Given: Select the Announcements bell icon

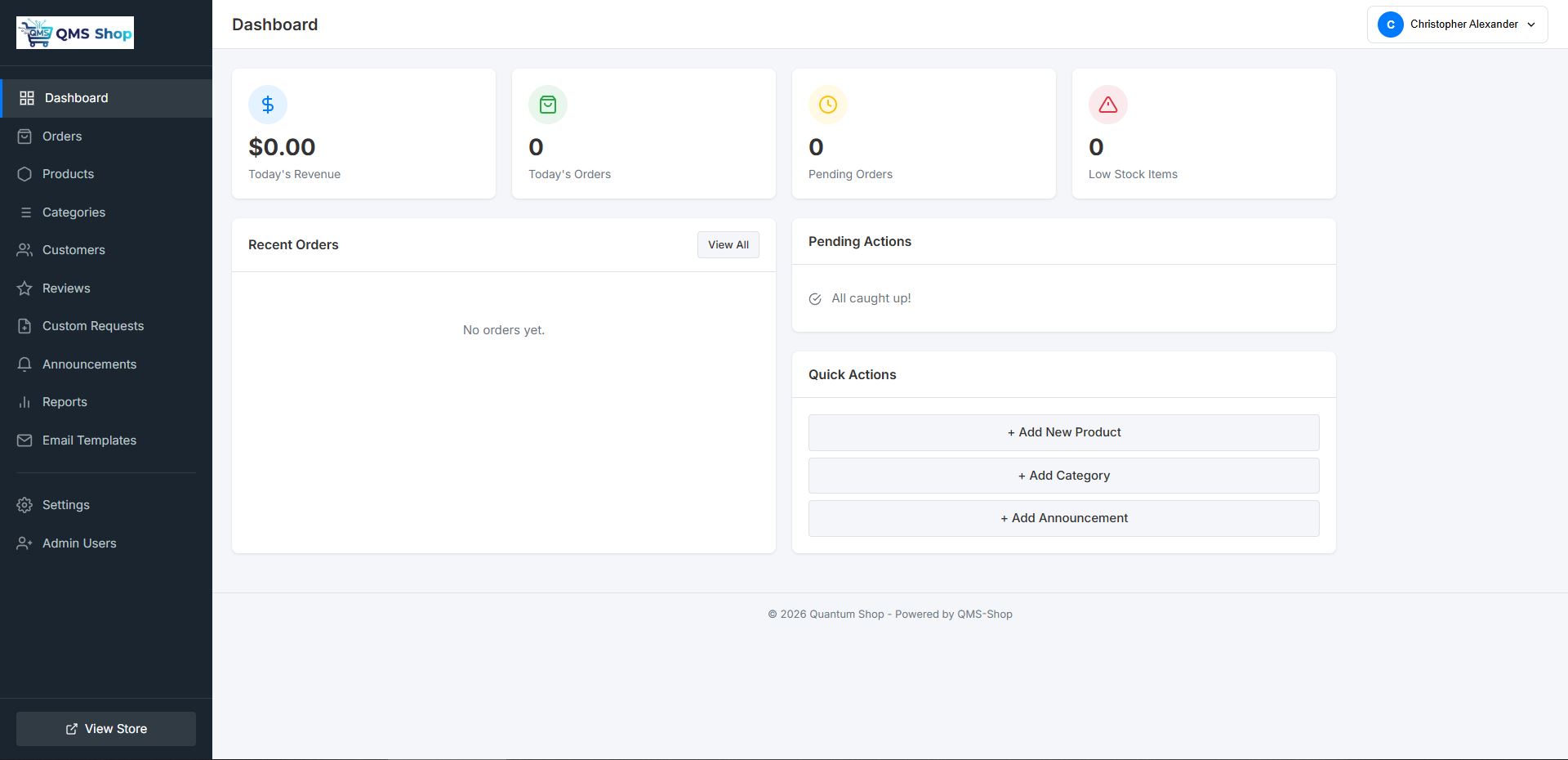Looking at the screenshot, I should tap(24, 364).
